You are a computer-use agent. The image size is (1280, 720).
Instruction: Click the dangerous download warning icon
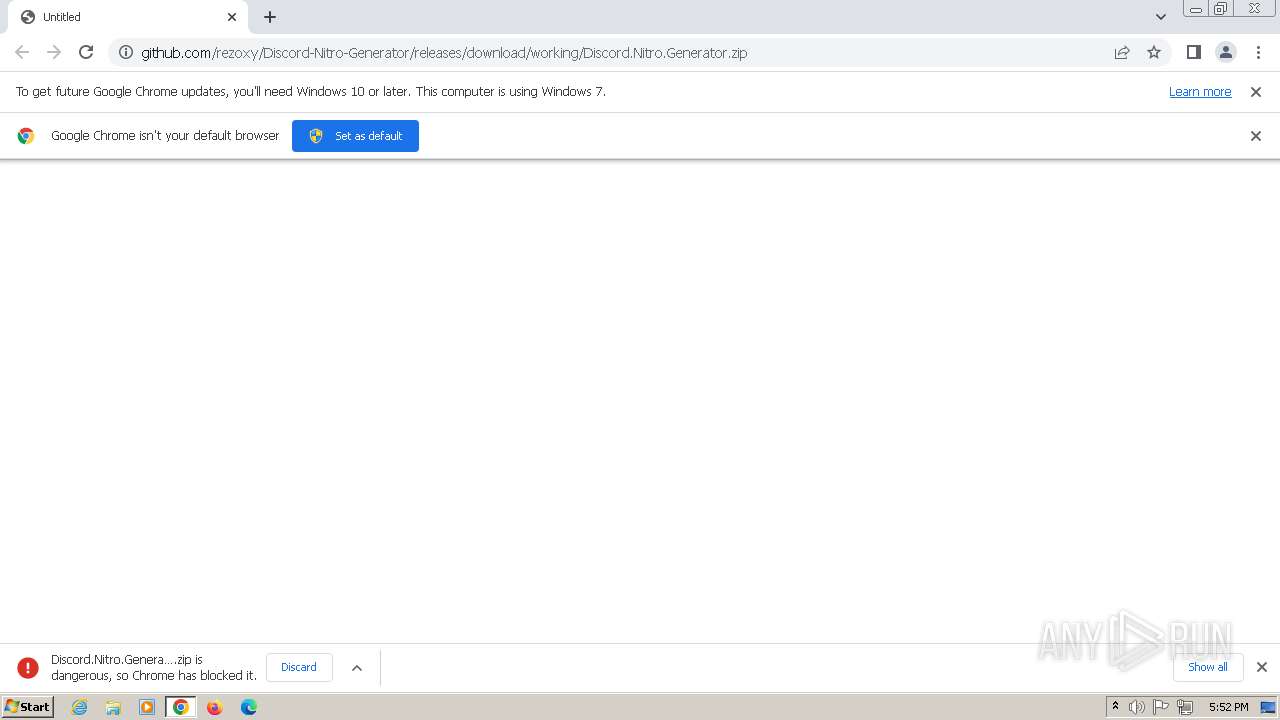(x=28, y=667)
